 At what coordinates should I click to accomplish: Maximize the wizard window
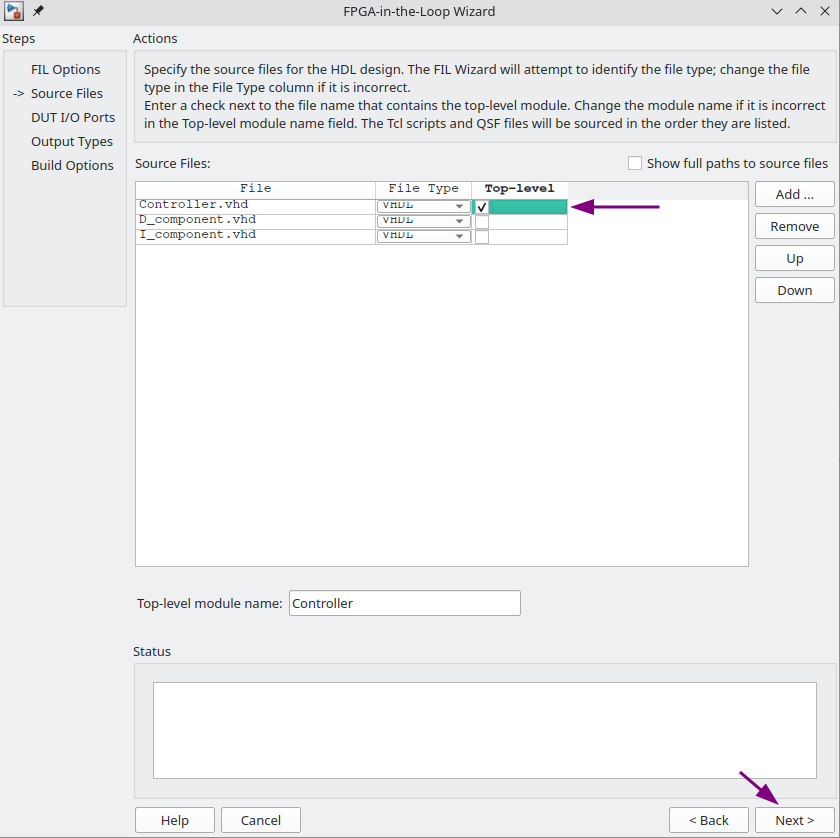tap(801, 11)
